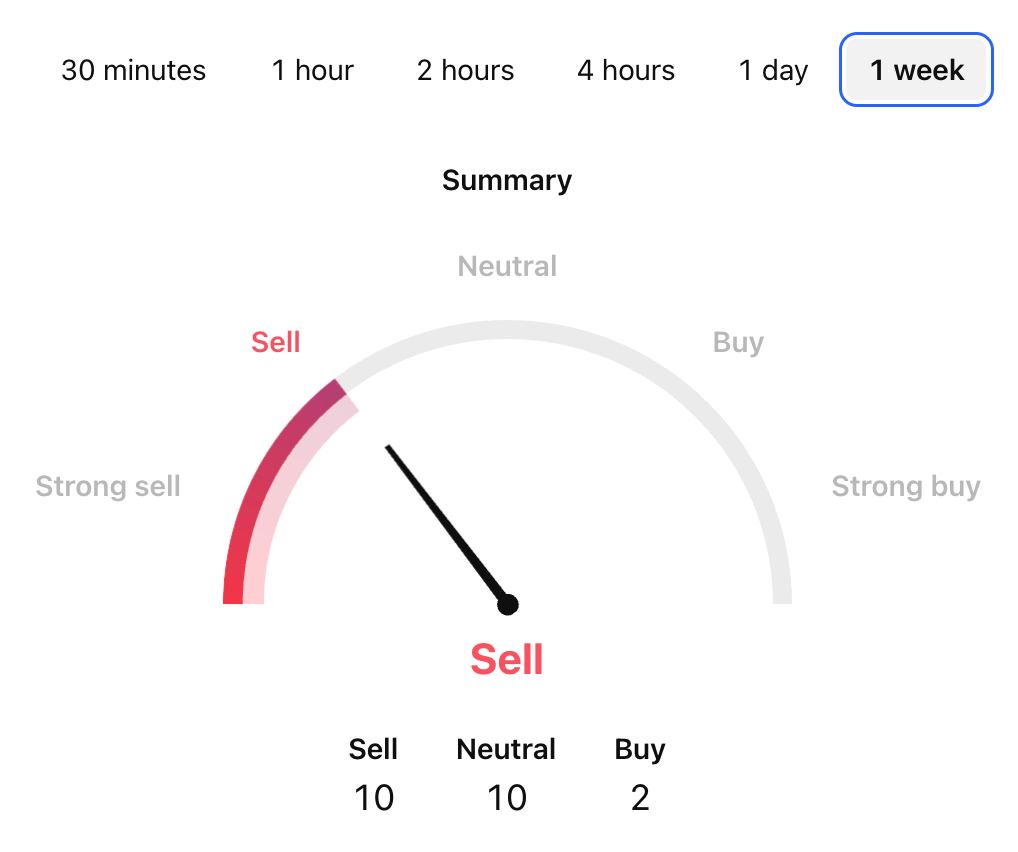Viewport: 1018px width, 852px height.
Task: Click the needle's round pivot dot
Action: [508, 604]
